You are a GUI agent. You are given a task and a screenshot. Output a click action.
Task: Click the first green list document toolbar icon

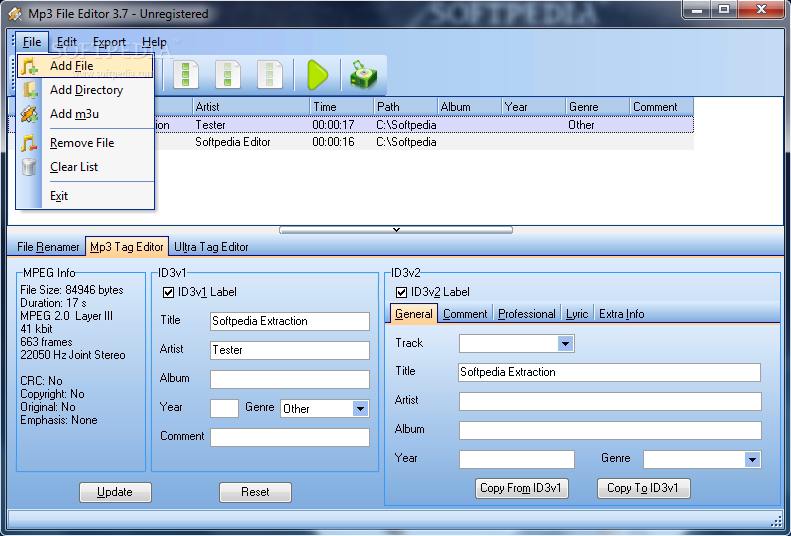186,75
